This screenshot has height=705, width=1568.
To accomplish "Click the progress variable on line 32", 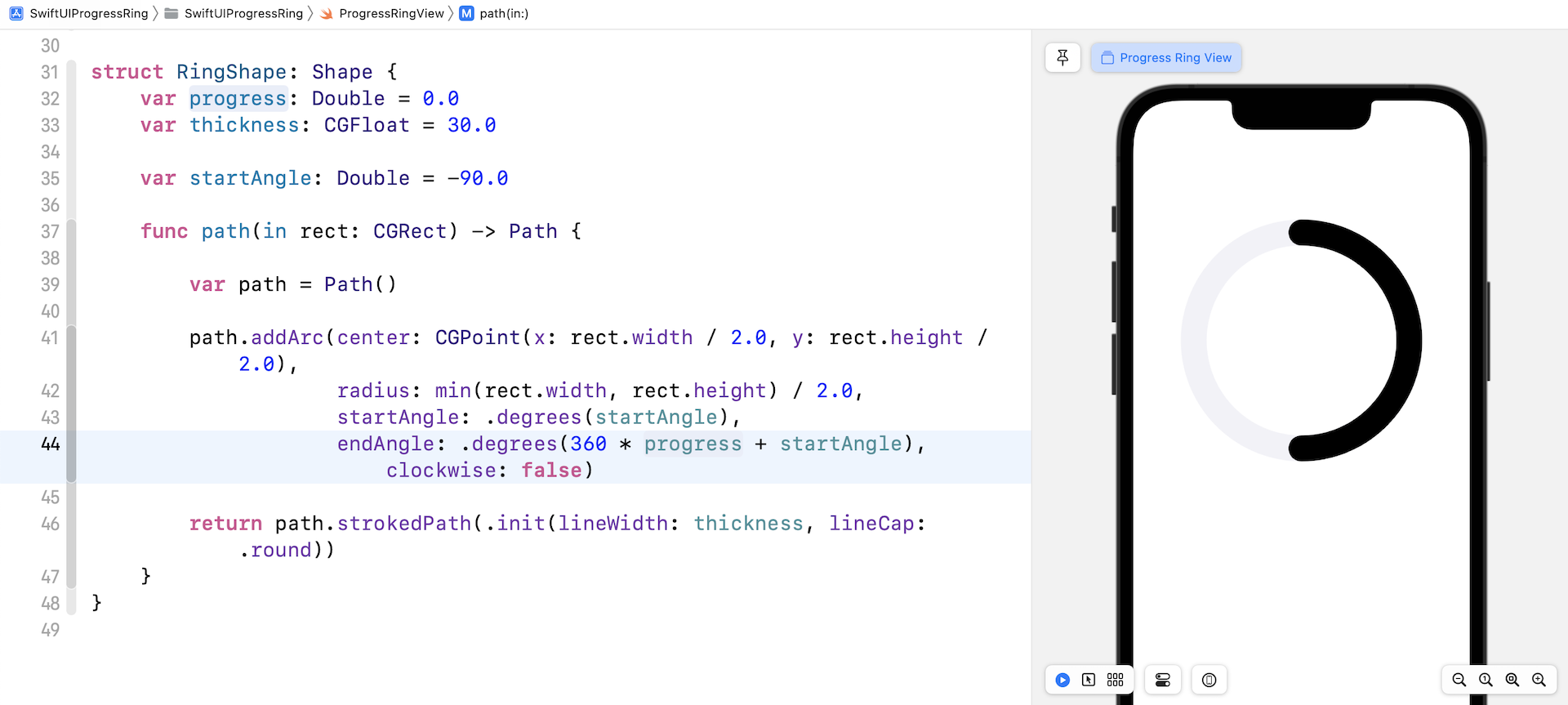I will coord(238,99).
